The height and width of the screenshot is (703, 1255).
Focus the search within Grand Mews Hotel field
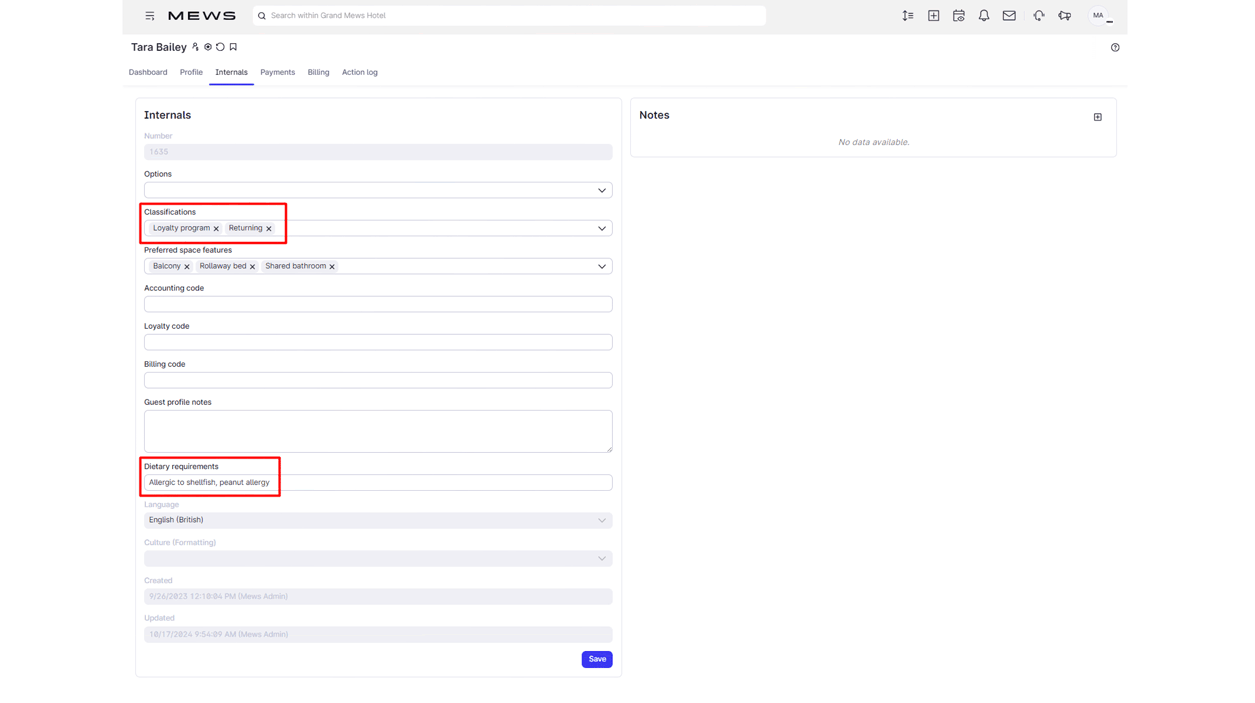tap(510, 16)
